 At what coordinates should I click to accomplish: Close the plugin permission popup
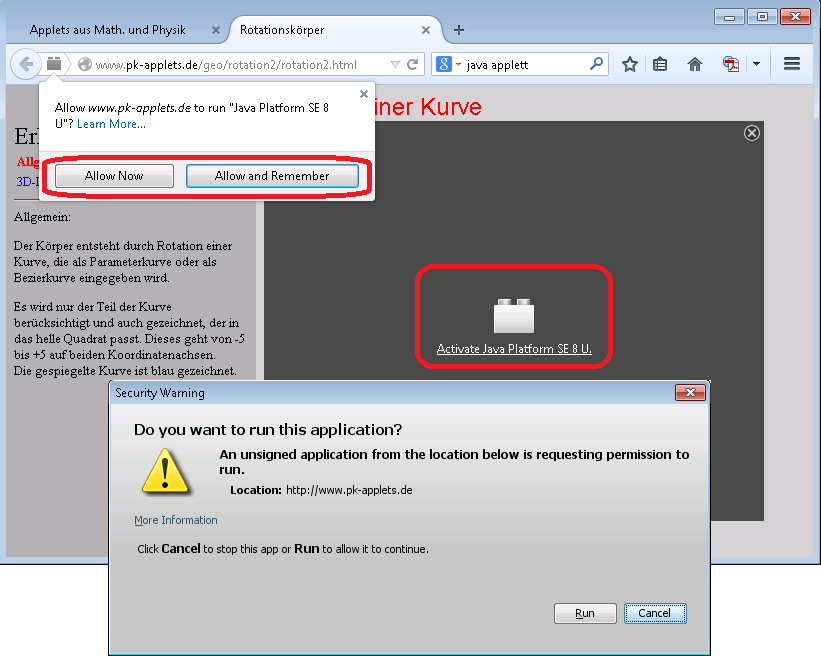(363, 94)
